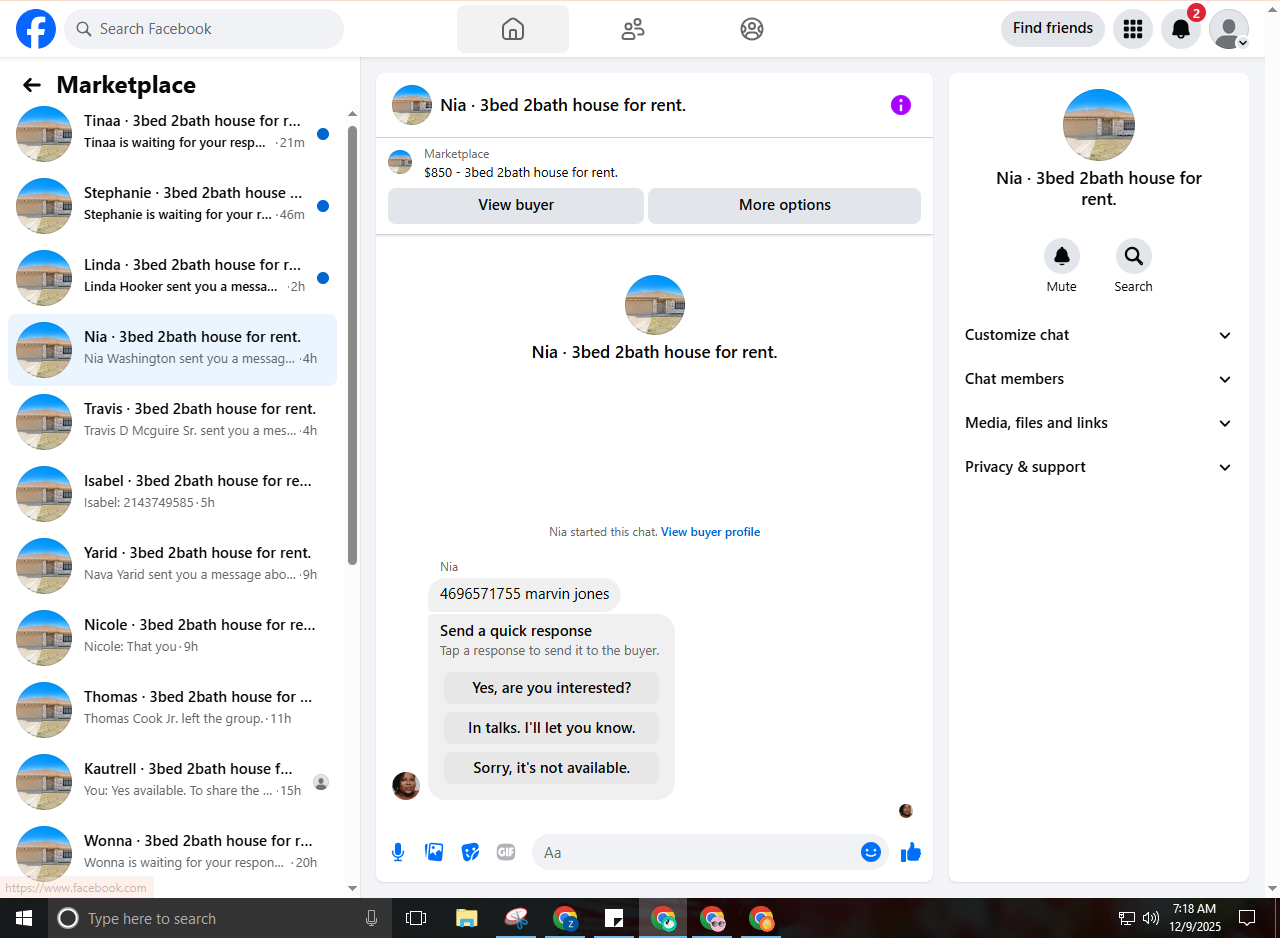
Task: Expand Customize chat section
Action: pos(1099,335)
